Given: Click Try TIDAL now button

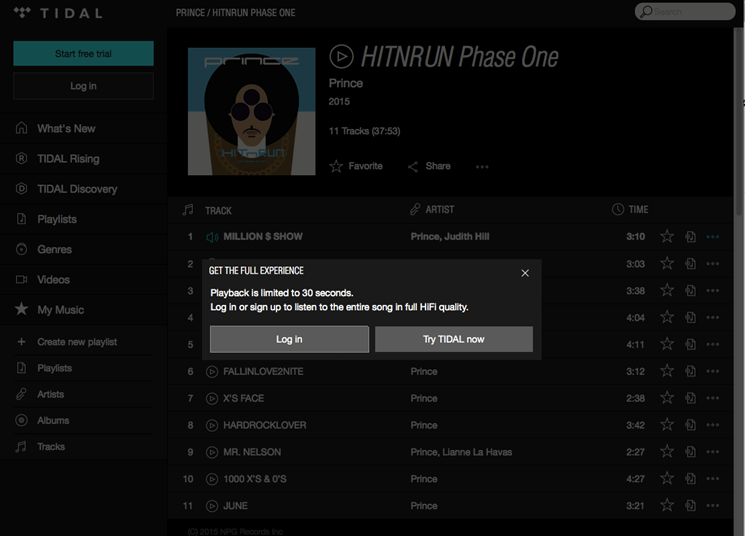Looking at the screenshot, I should [453, 339].
